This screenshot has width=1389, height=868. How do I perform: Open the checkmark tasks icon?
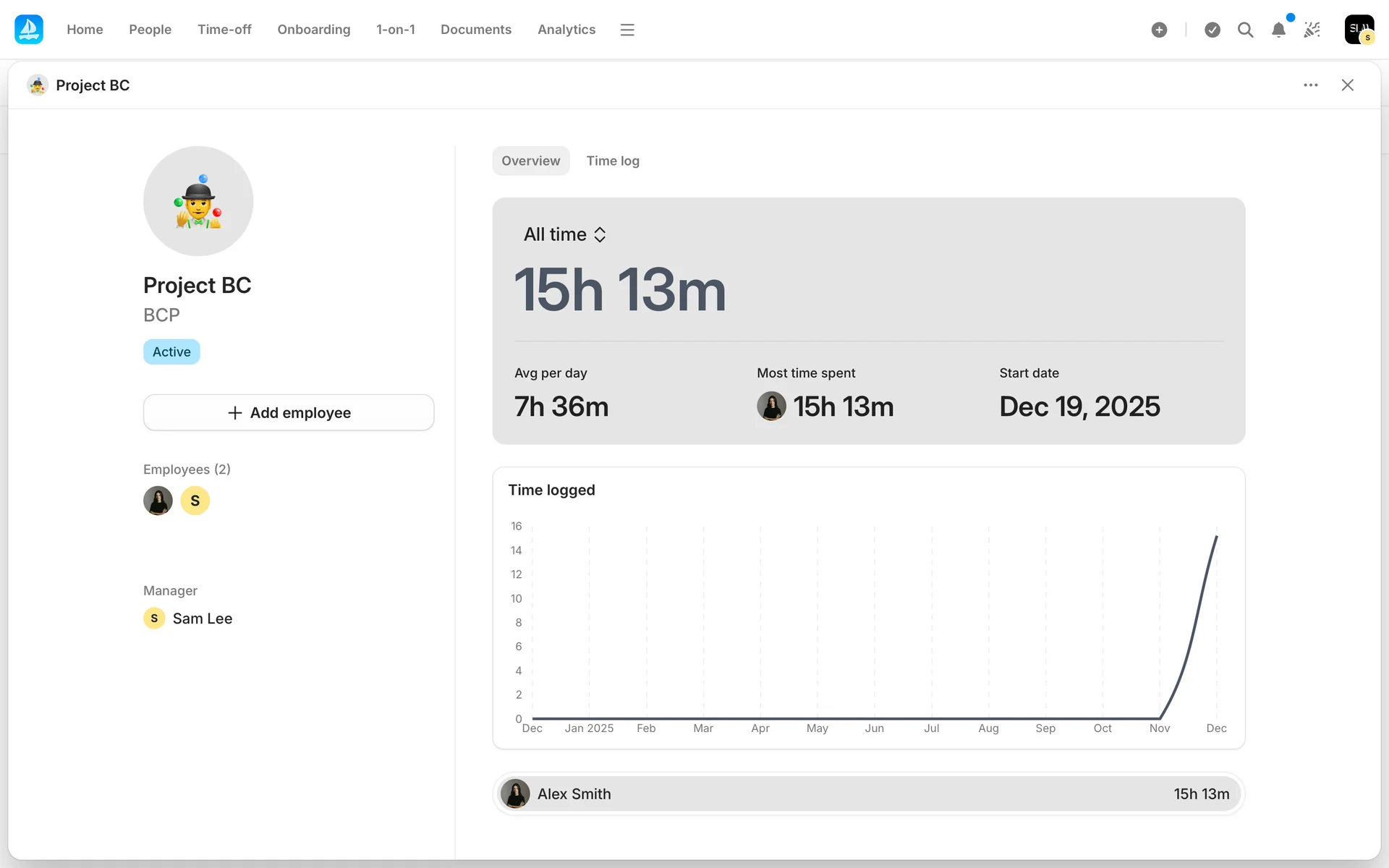[x=1212, y=30]
